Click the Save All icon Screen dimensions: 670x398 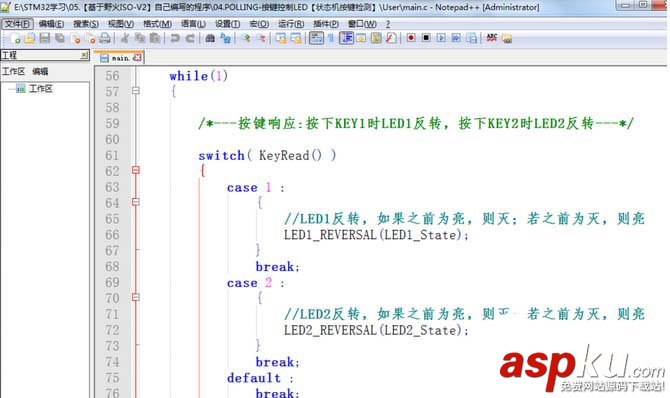click(60, 38)
